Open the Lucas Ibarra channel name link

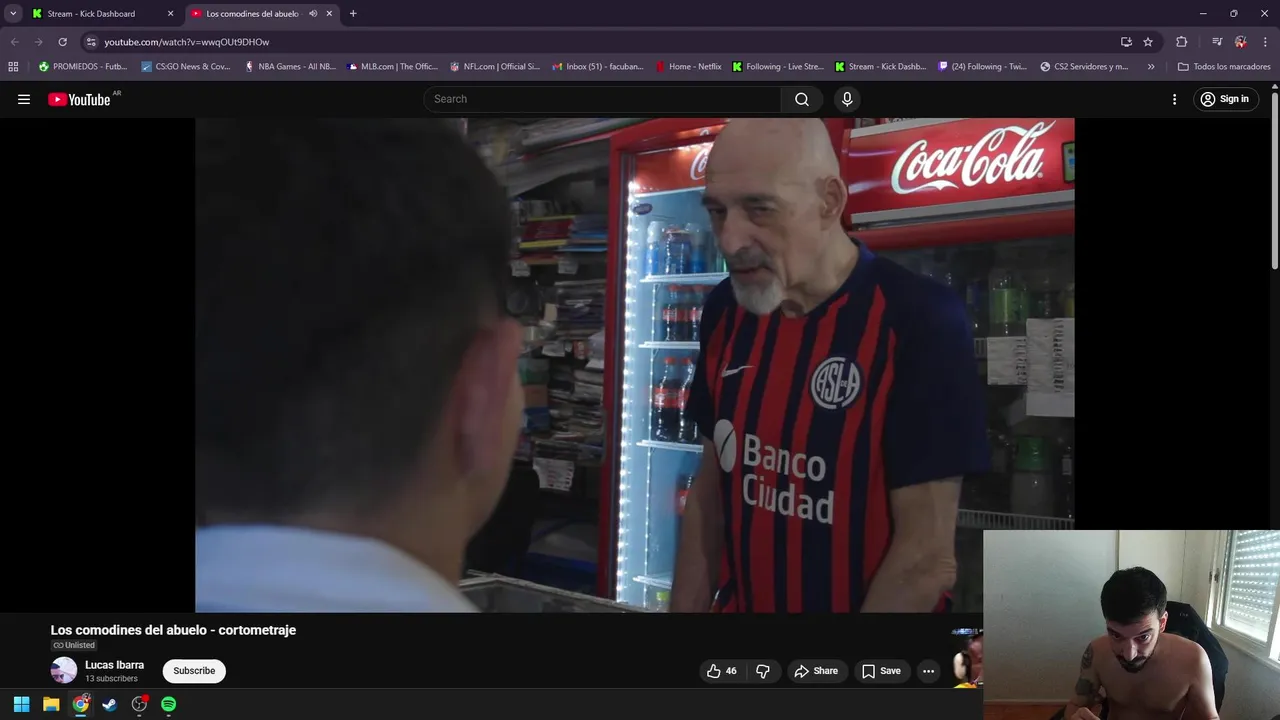click(x=114, y=665)
